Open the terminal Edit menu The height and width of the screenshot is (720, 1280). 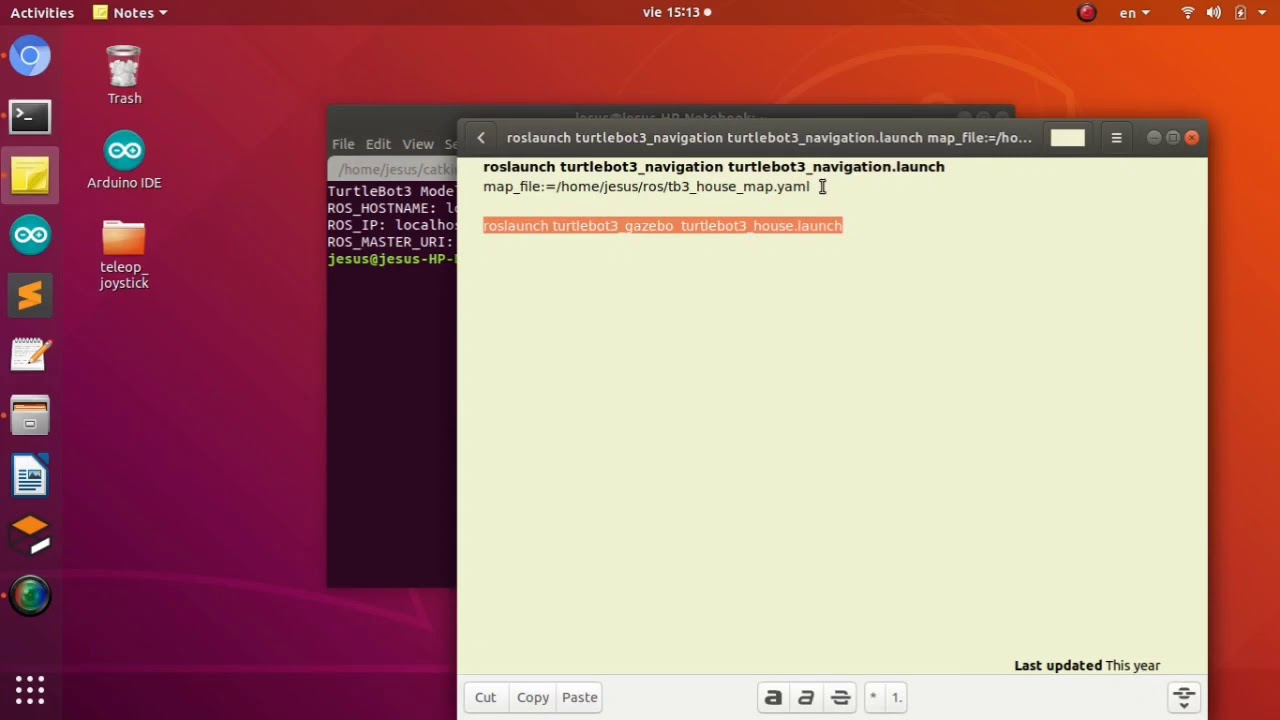378,144
